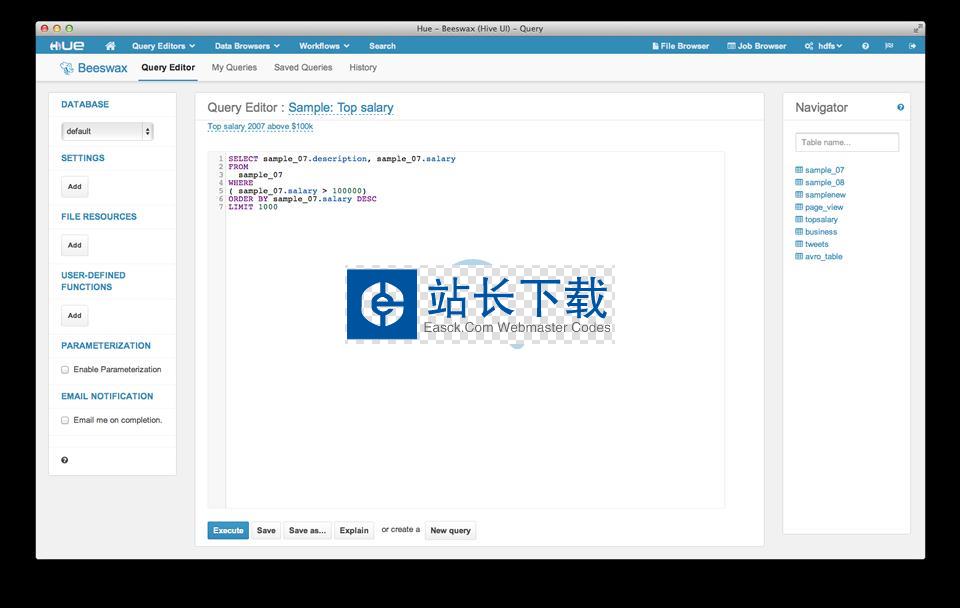Click the flag tour icon in top bar
Screen dimensions: 960x608
[x=889, y=46]
